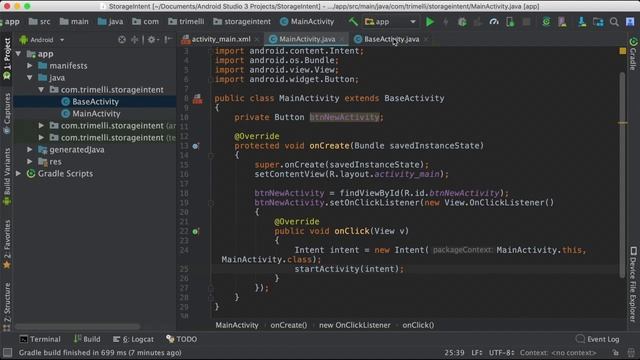Image resolution: width=640 pixels, height=360 pixels.
Task: Collapse the java folder
Action: 30,78
